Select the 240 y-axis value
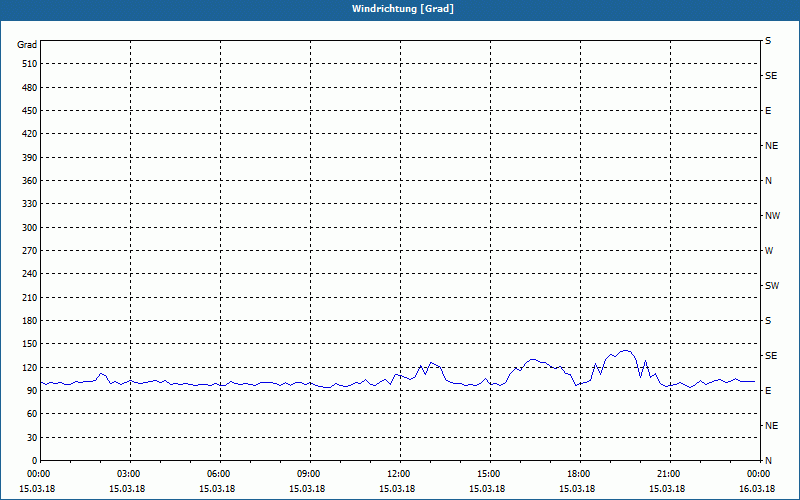800x500 pixels. coord(30,274)
